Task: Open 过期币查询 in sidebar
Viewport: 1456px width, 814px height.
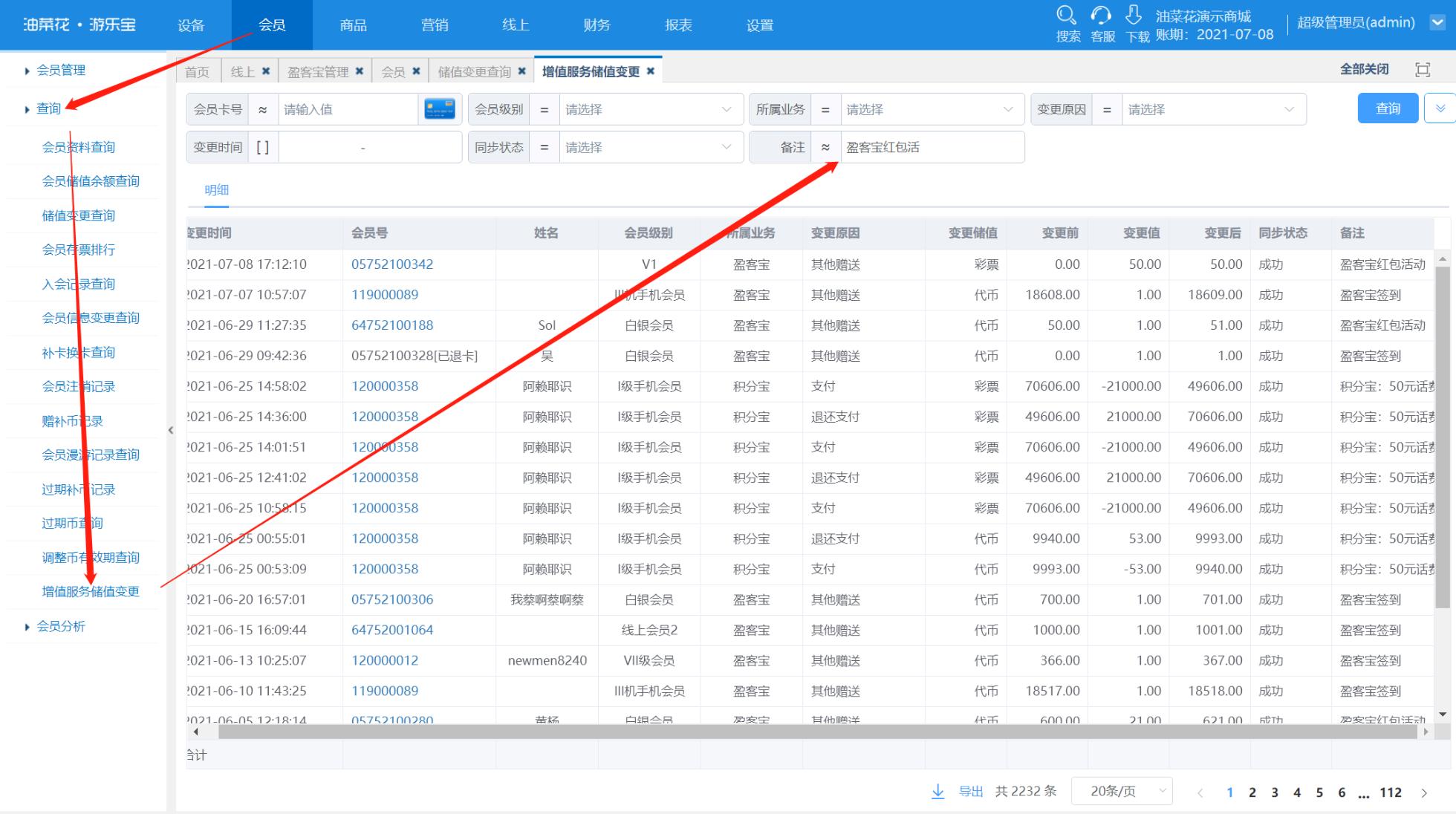Action: [x=72, y=524]
